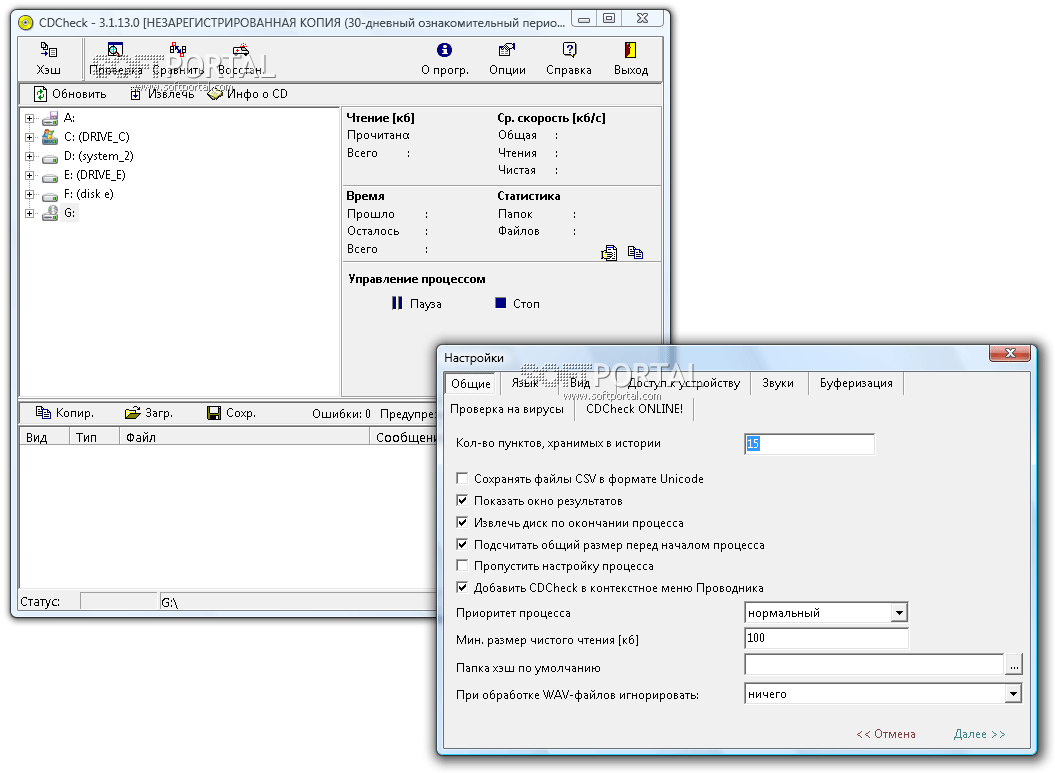This screenshot has height=773, width=1055.
Task: Click the Далее >> button
Action: pos(979,734)
